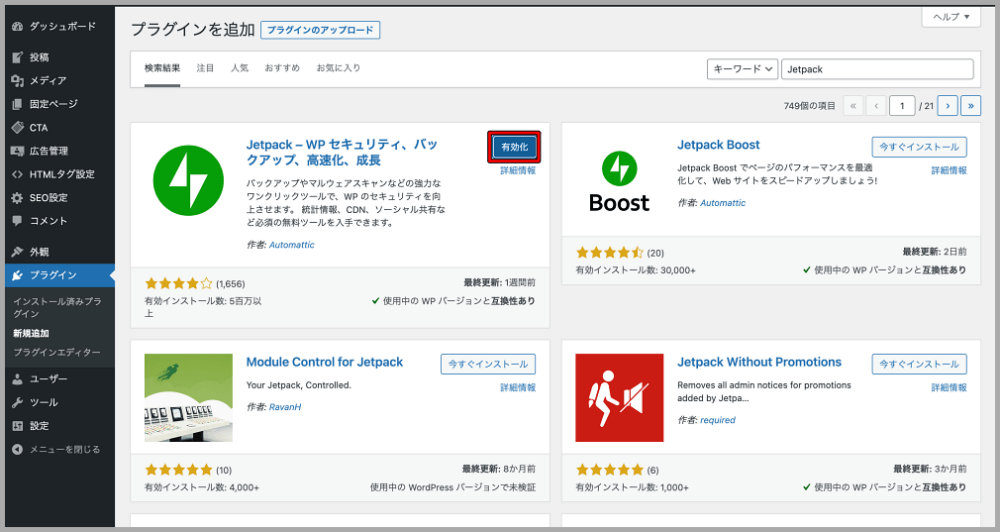Open Jetpack Without Promotions red thumbnail
Screen dimensions: 1000x532
click(x=619, y=397)
